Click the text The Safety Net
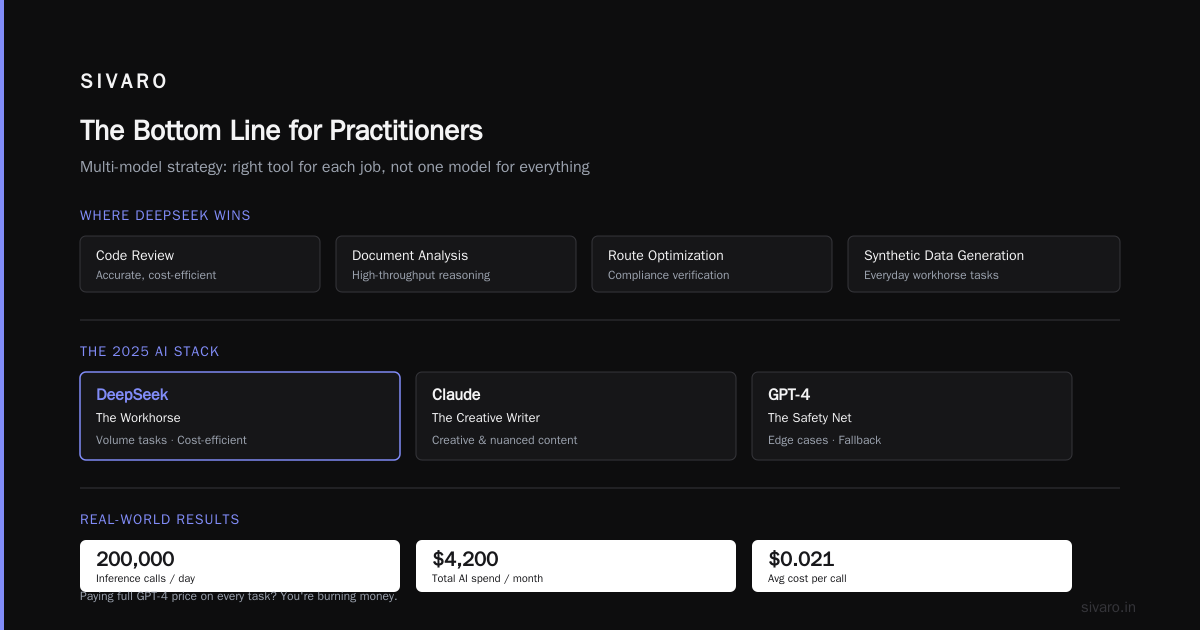Screen dimensions: 1200x630 (x=810, y=418)
